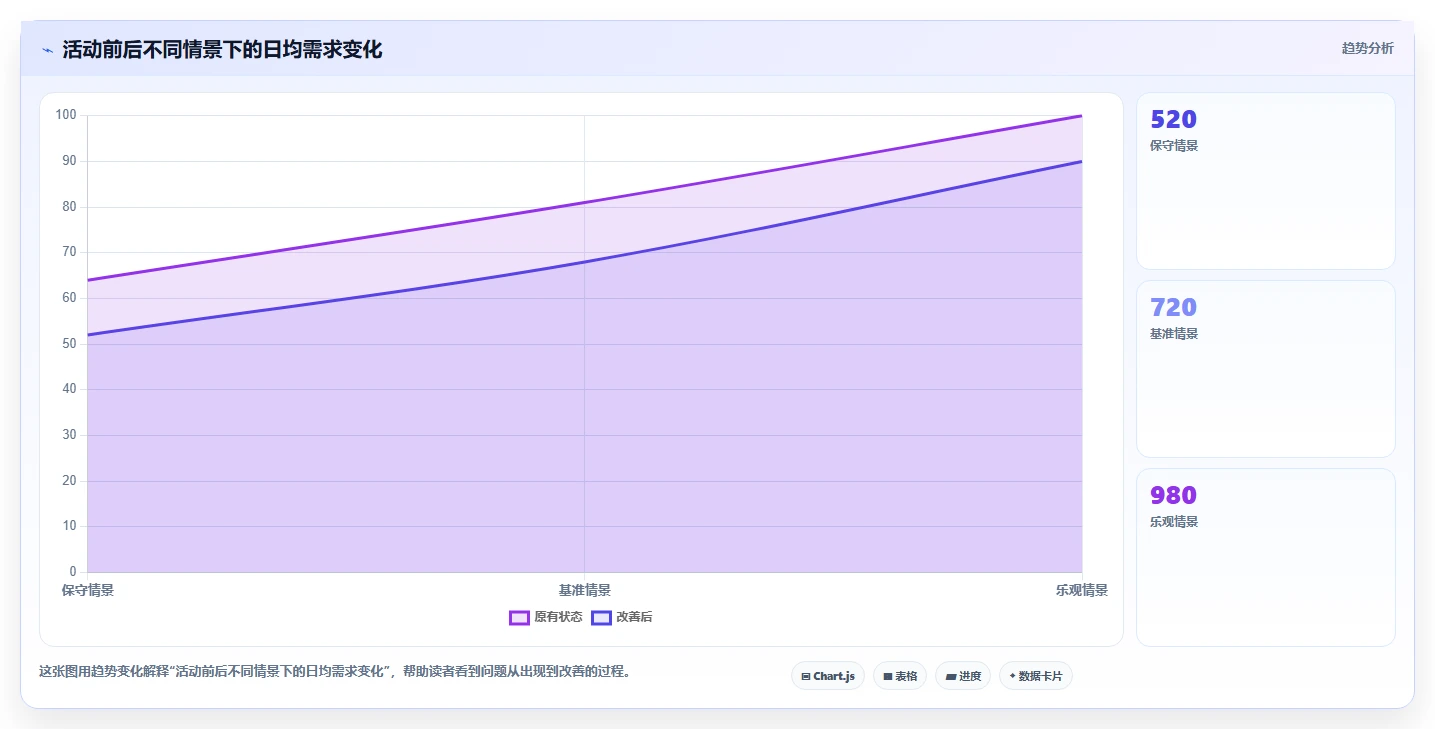1435x729 pixels.
Task: Click the x-axis label 乐观情景
Action: (x=1082, y=590)
